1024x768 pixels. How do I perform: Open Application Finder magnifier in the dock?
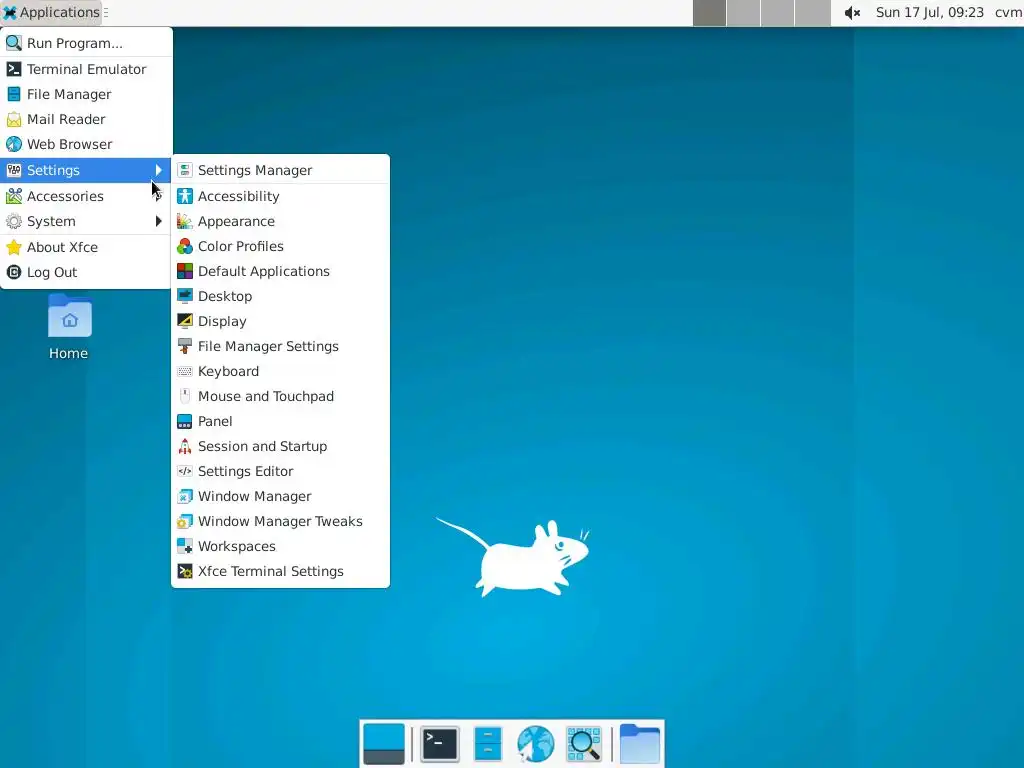pyautogui.click(x=583, y=744)
